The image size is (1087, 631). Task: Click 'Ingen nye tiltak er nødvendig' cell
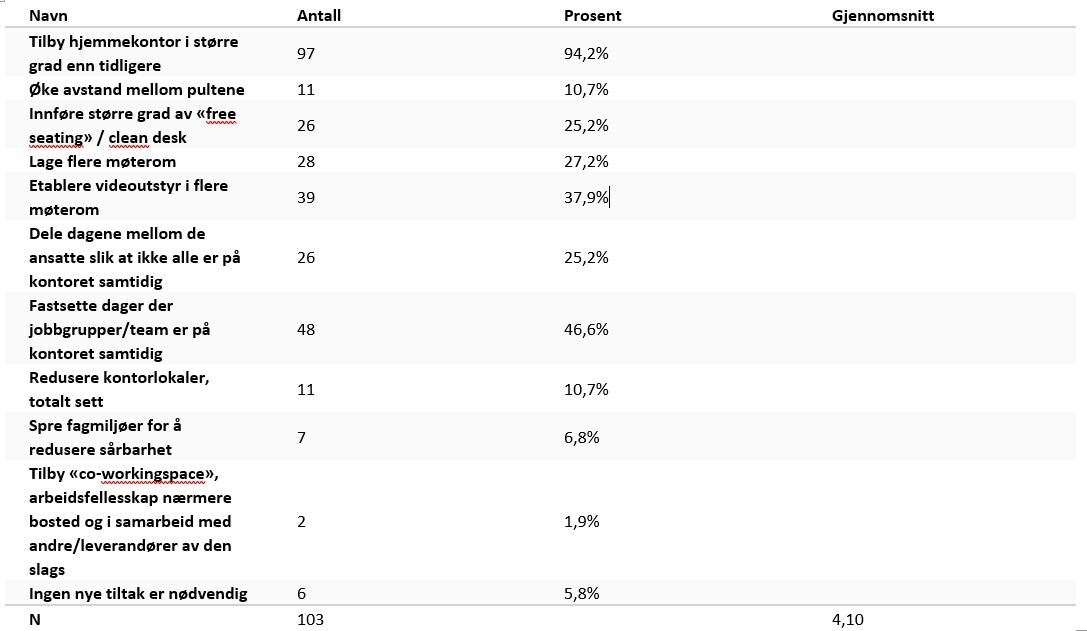click(138, 594)
